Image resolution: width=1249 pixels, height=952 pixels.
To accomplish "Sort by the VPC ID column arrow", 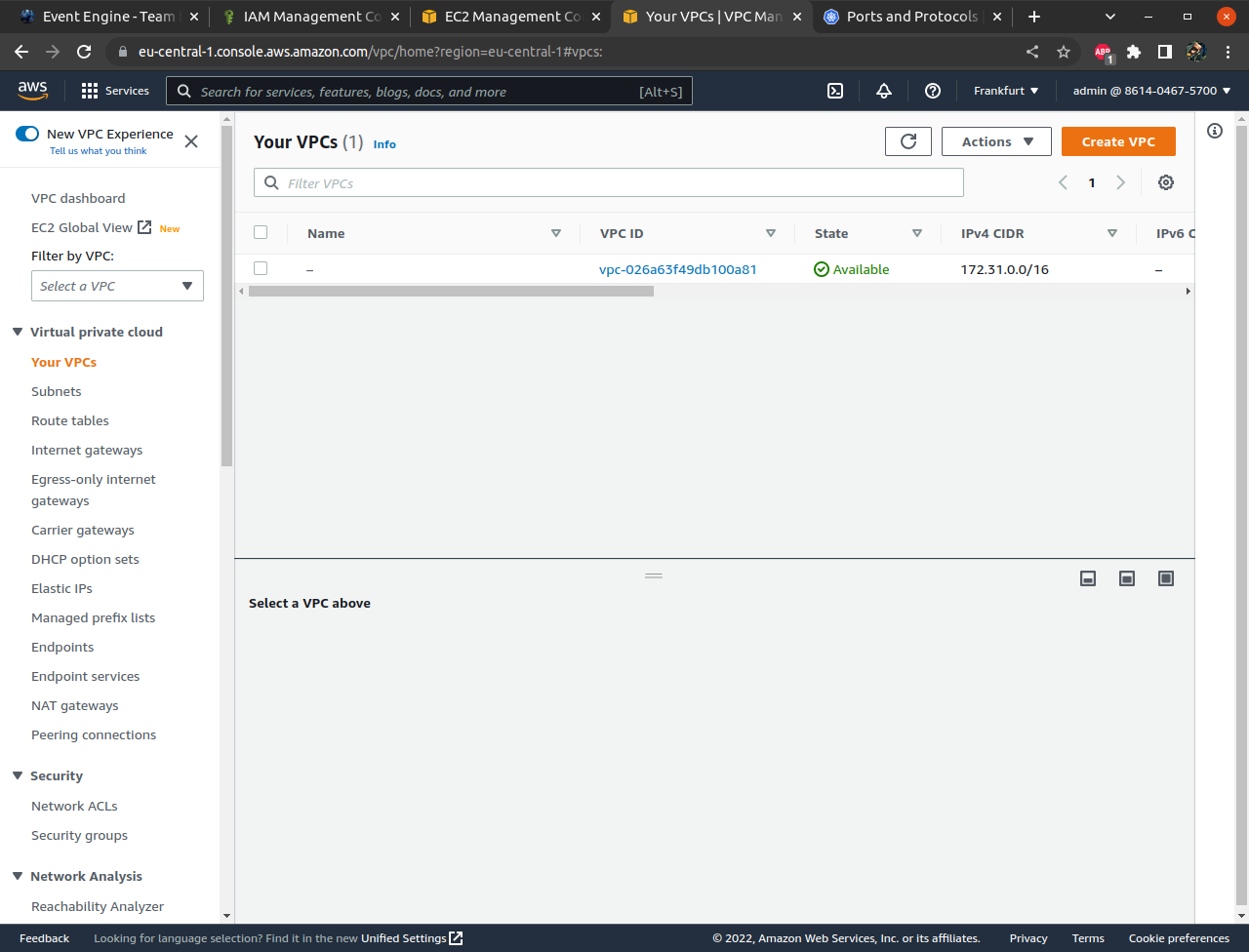I will point(771,233).
